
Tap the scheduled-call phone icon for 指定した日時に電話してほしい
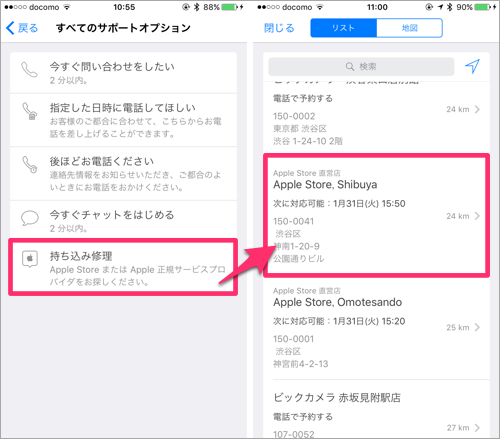[x=29, y=111]
